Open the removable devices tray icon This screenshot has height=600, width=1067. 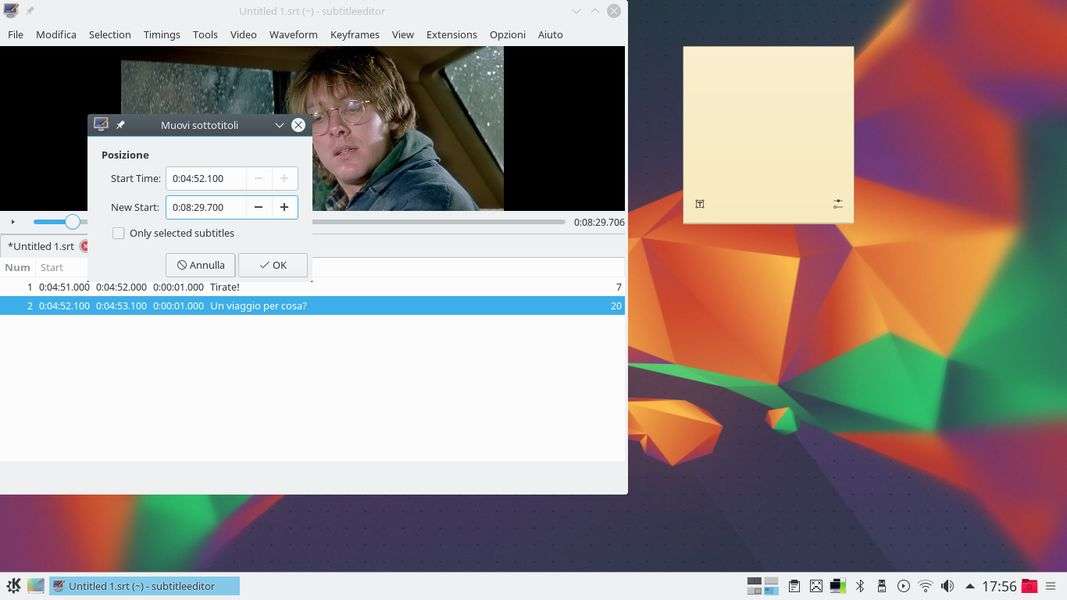(881, 586)
